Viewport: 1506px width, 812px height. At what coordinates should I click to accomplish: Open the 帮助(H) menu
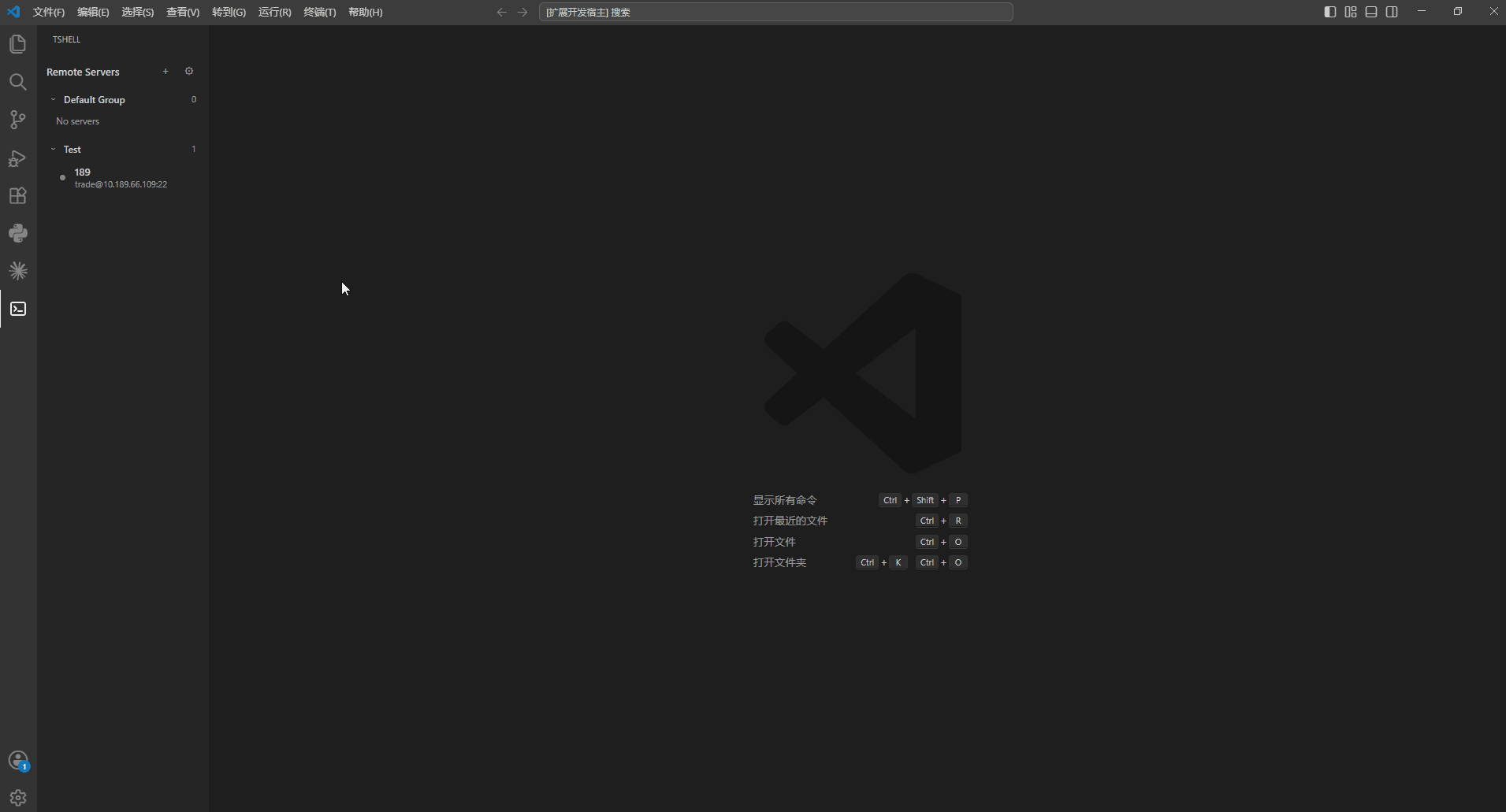coord(366,12)
